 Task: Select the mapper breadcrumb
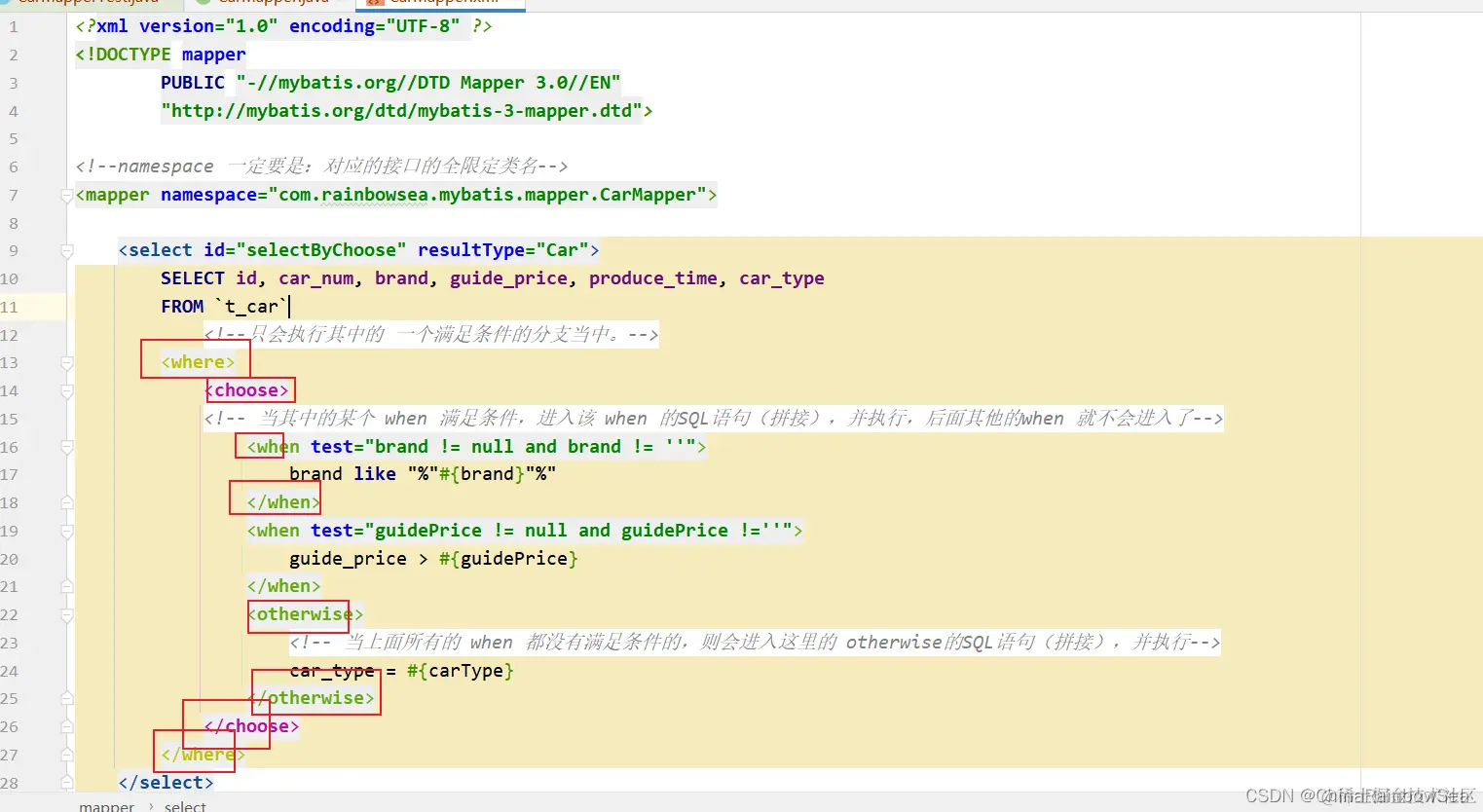(106, 806)
